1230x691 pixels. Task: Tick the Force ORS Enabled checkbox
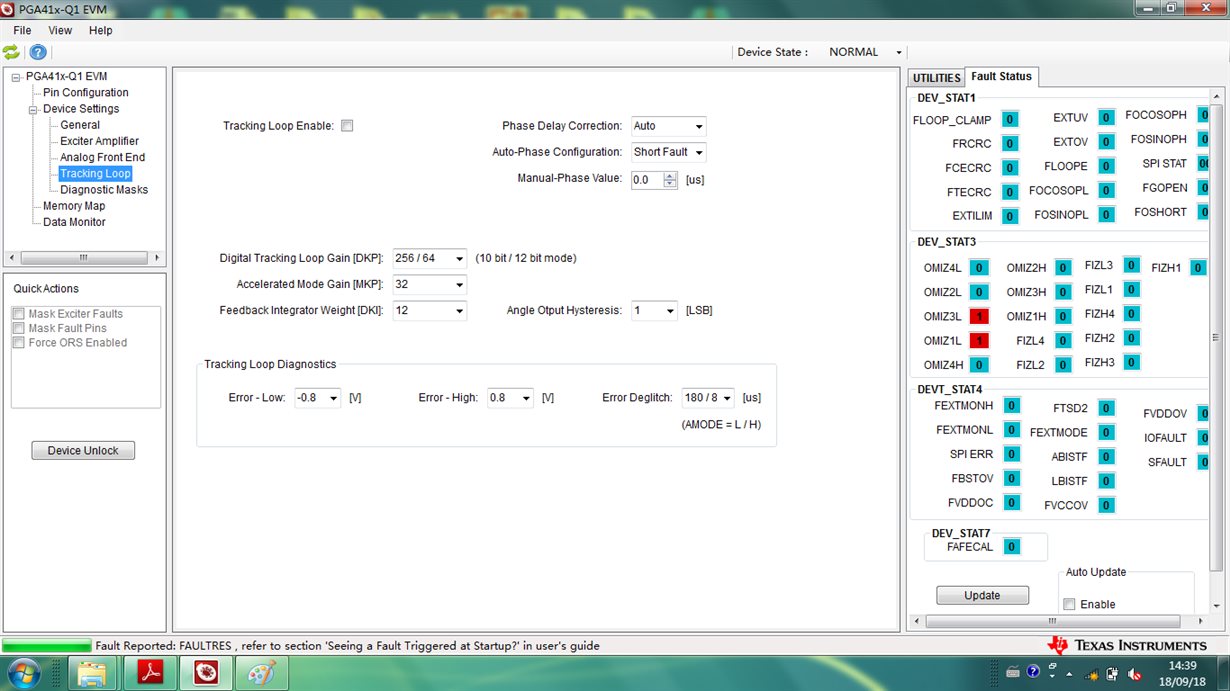tap(18, 342)
